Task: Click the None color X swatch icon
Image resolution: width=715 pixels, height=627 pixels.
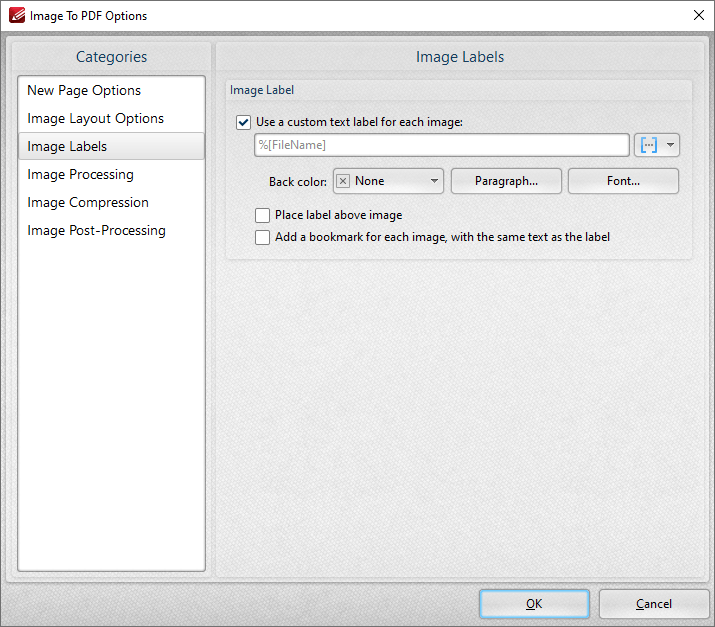Action: click(343, 181)
